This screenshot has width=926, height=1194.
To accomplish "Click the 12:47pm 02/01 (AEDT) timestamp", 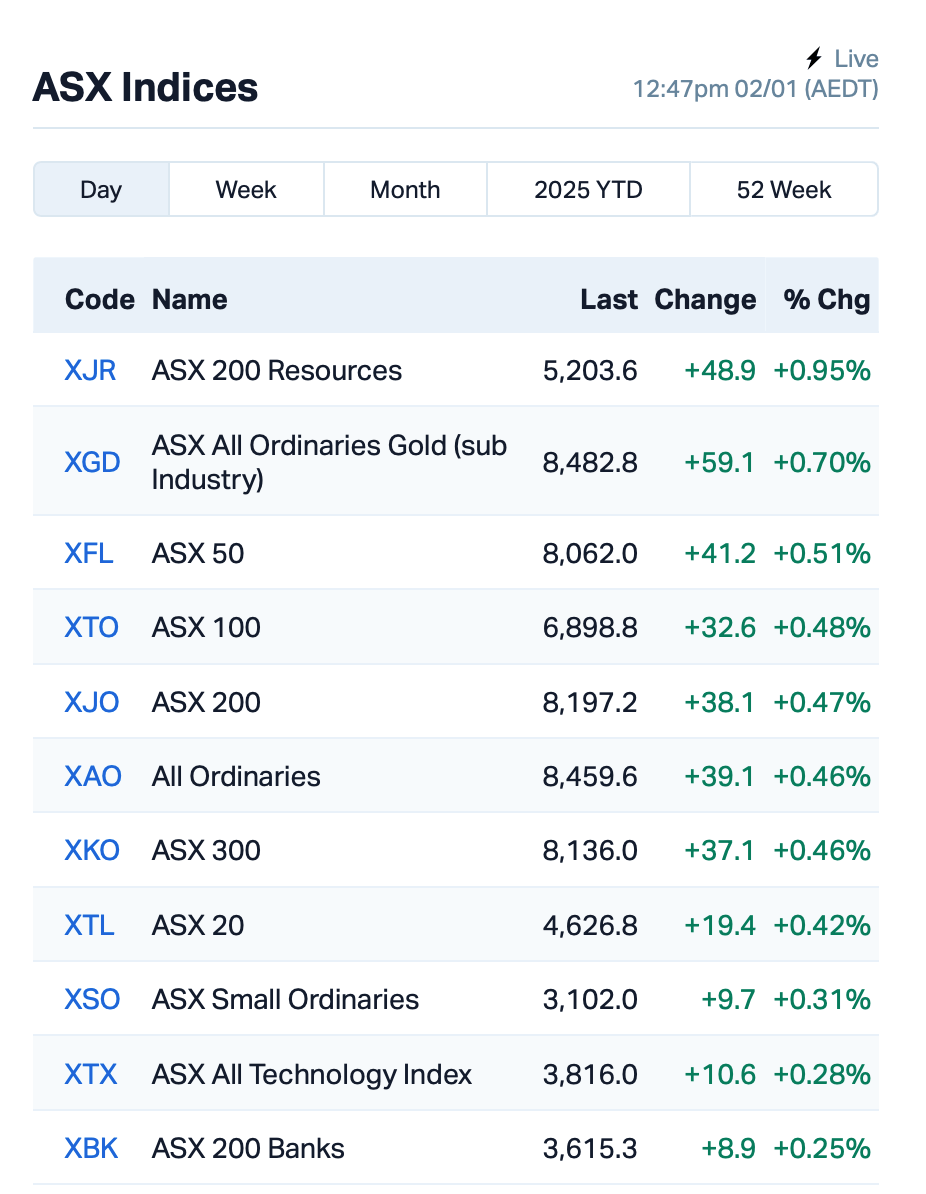I will click(x=755, y=88).
